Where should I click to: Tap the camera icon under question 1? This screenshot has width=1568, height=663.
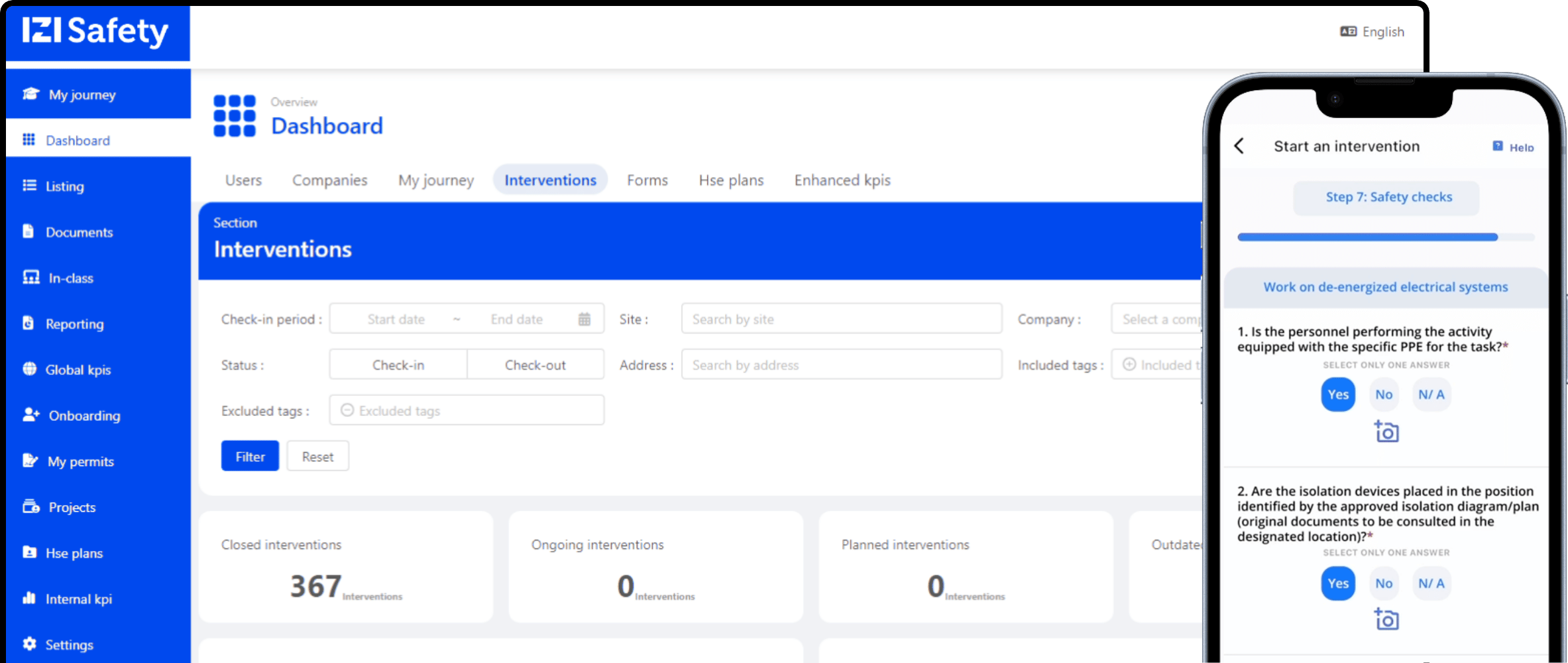tap(1386, 432)
